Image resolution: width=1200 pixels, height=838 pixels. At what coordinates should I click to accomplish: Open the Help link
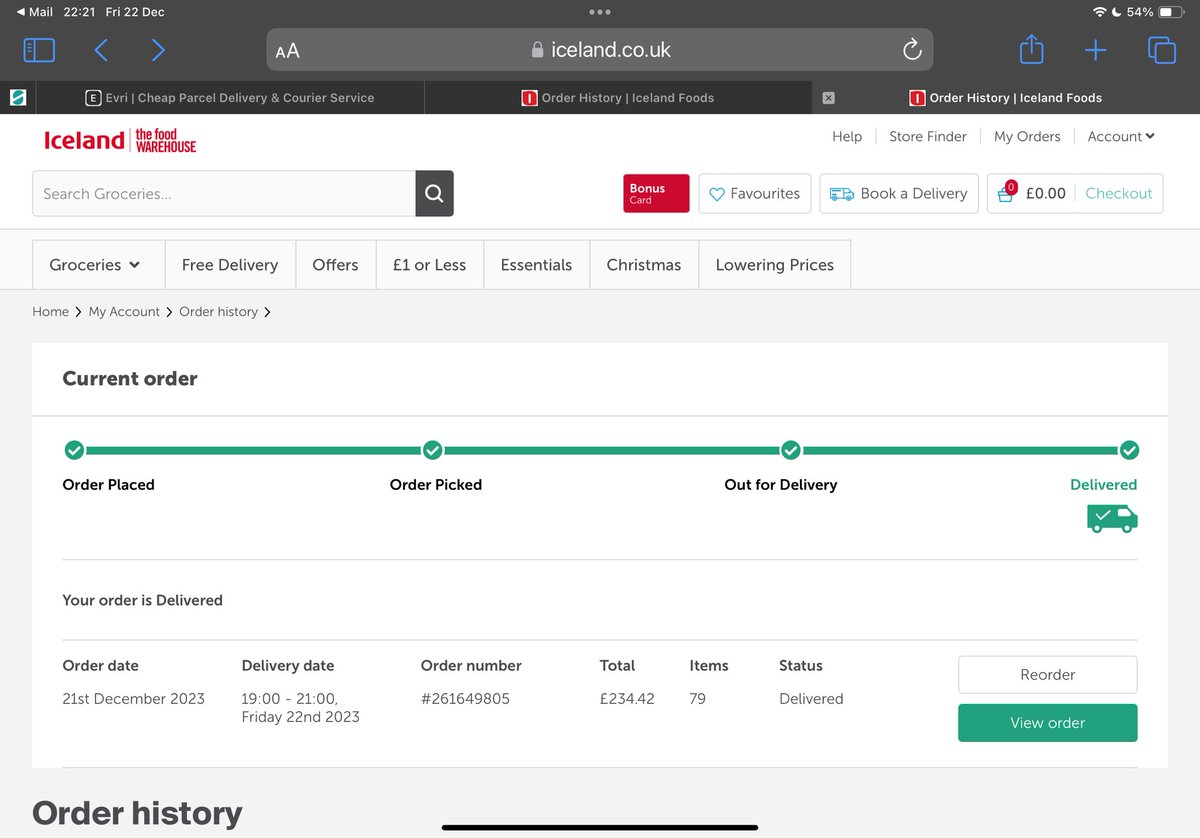point(847,137)
